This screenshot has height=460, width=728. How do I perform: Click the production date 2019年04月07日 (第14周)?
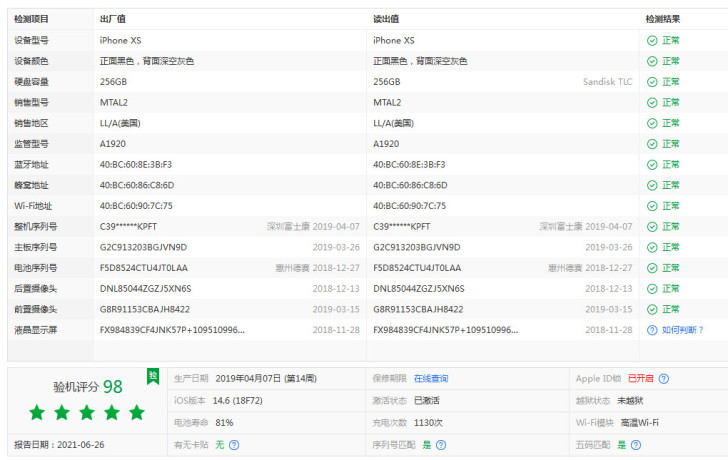[x=266, y=378]
